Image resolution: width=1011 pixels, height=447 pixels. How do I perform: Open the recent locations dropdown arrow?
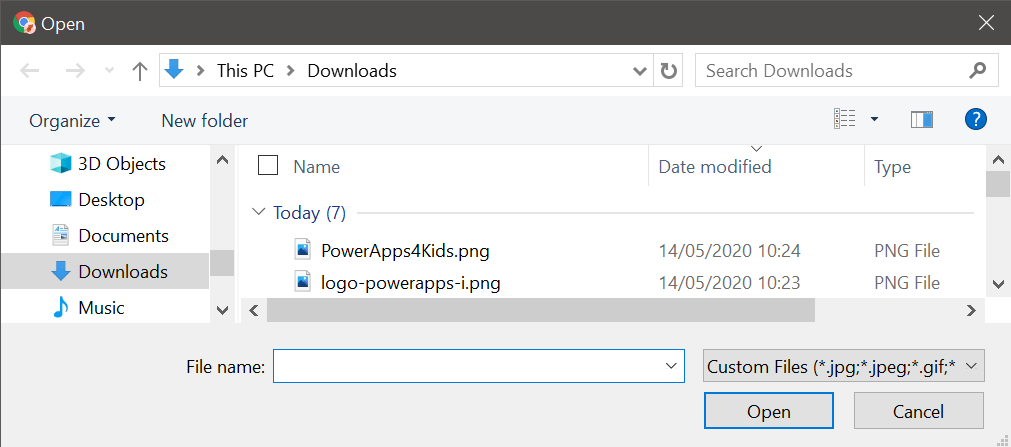coord(110,70)
